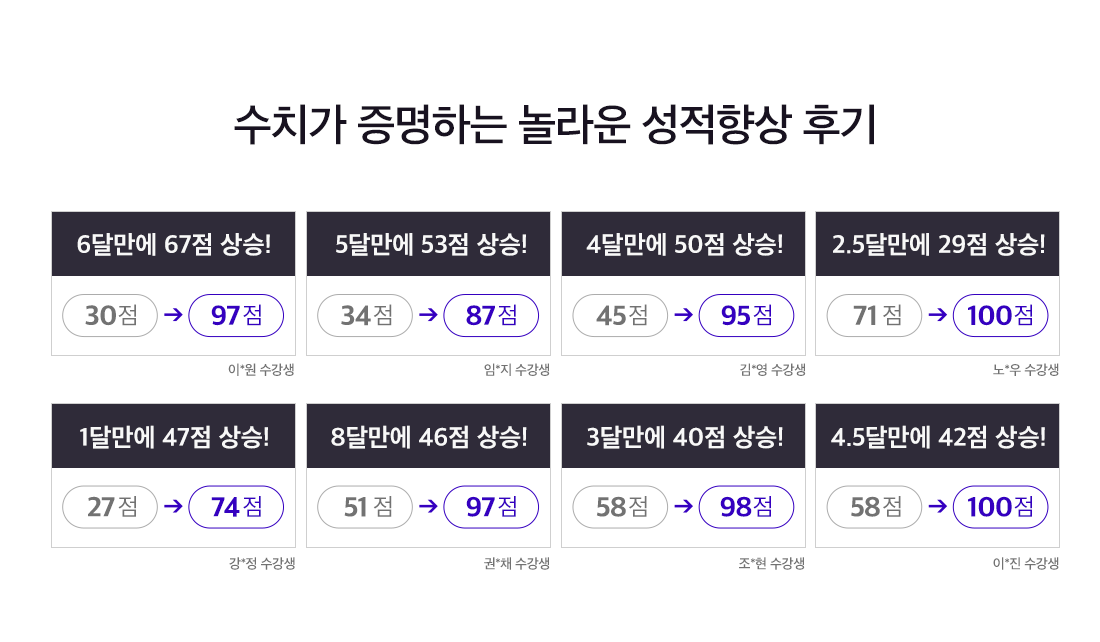Click the 권*채 수강생 name label
The height and width of the screenshot is (642, 1100).
[517, 563]
